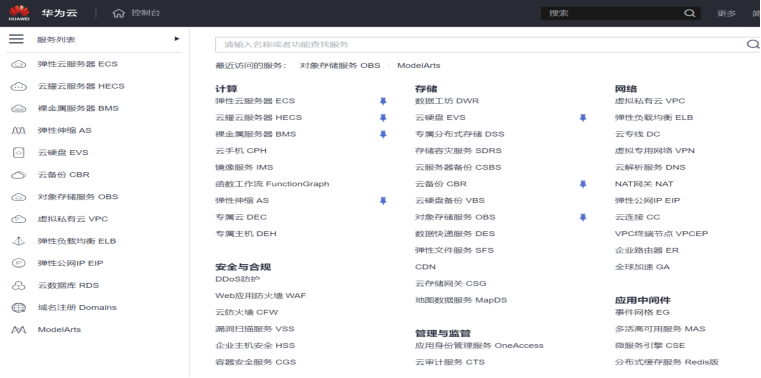Image resolution: width=761 pixels, height=378 pixels.
Task: Click the top search magnifier icon
Action: (689, 13)
